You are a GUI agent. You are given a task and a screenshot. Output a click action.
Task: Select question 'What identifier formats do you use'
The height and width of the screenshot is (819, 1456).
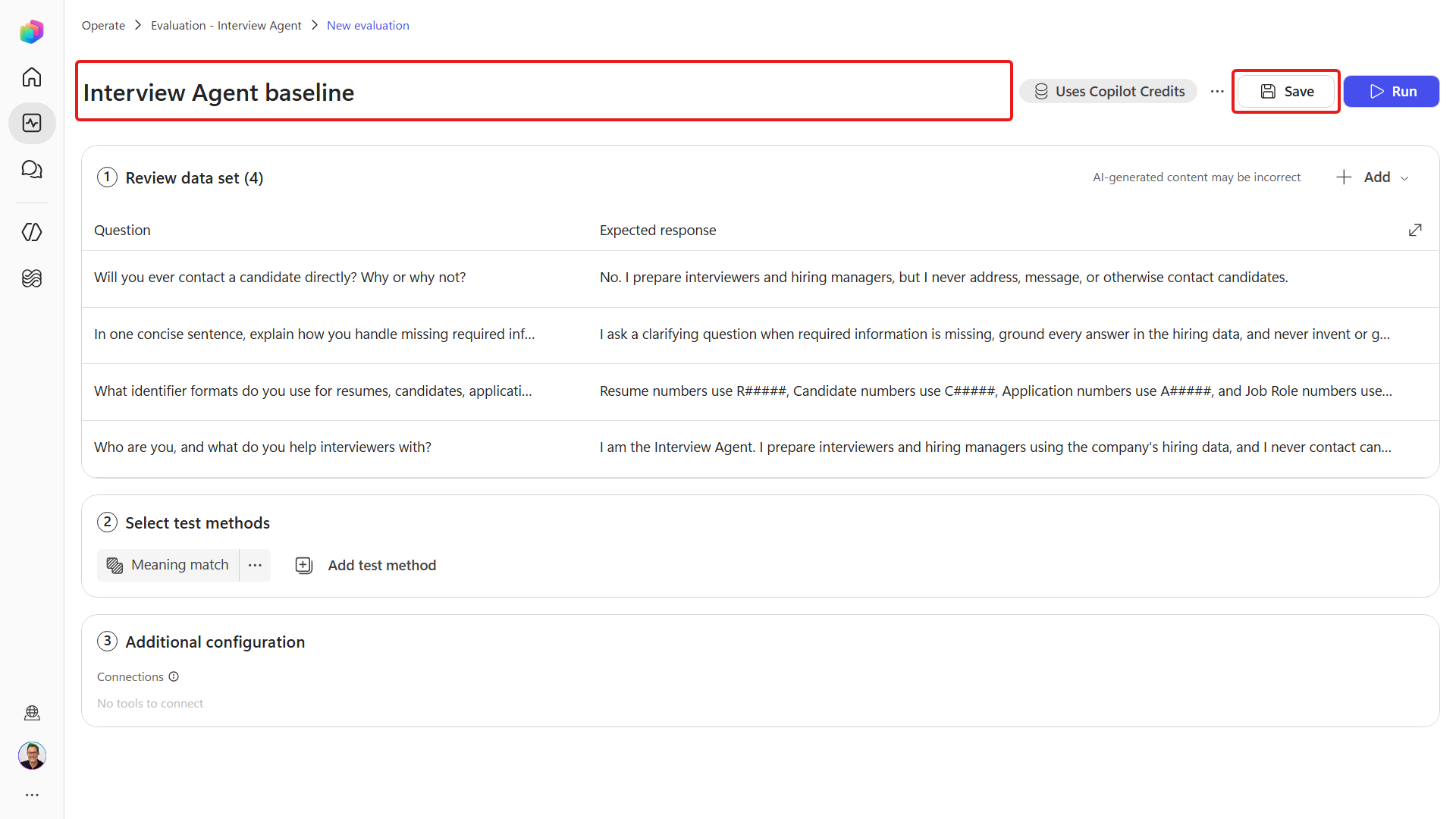point(312,391)
